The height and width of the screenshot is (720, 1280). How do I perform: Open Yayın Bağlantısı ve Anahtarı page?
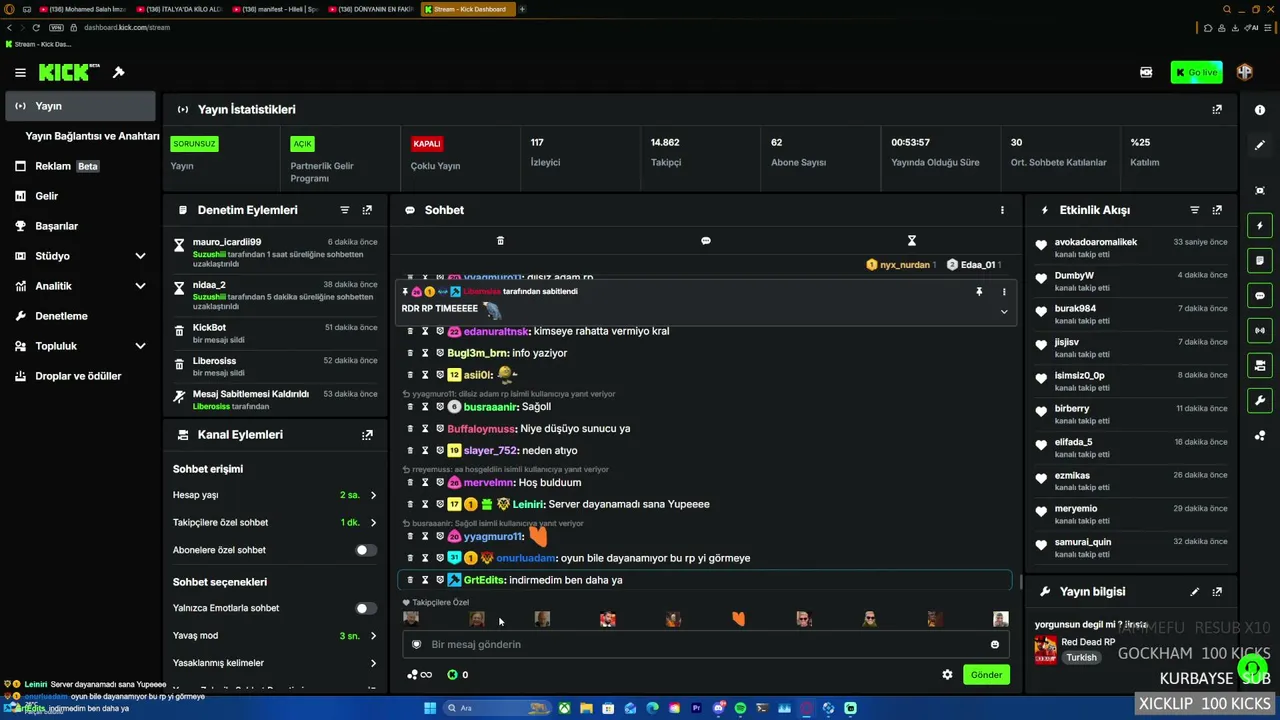92,136
